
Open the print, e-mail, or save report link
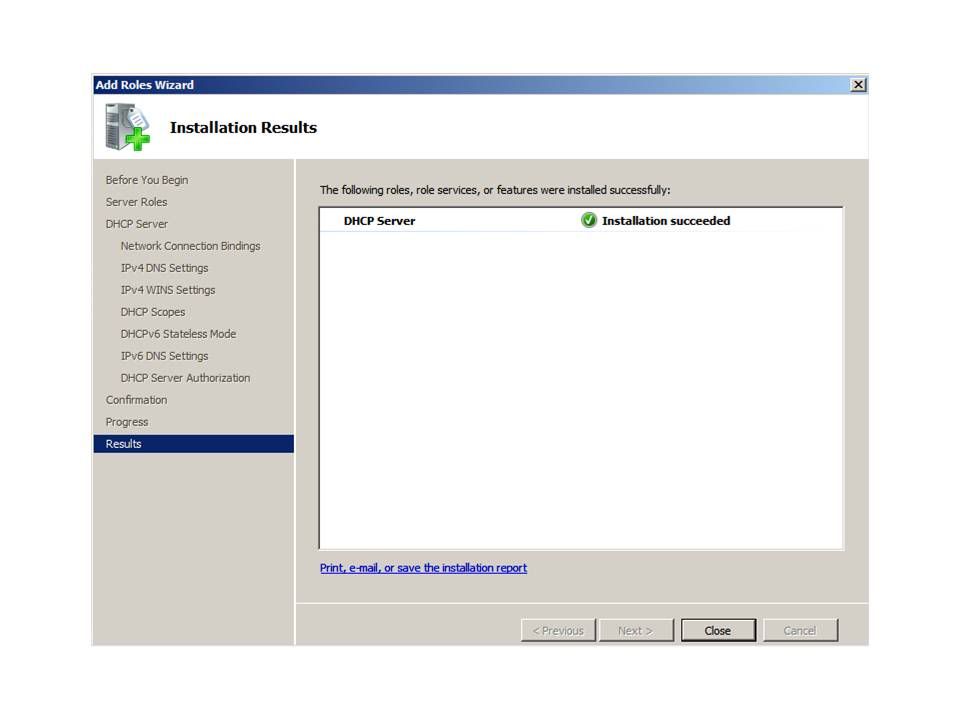tap(423, 568)
